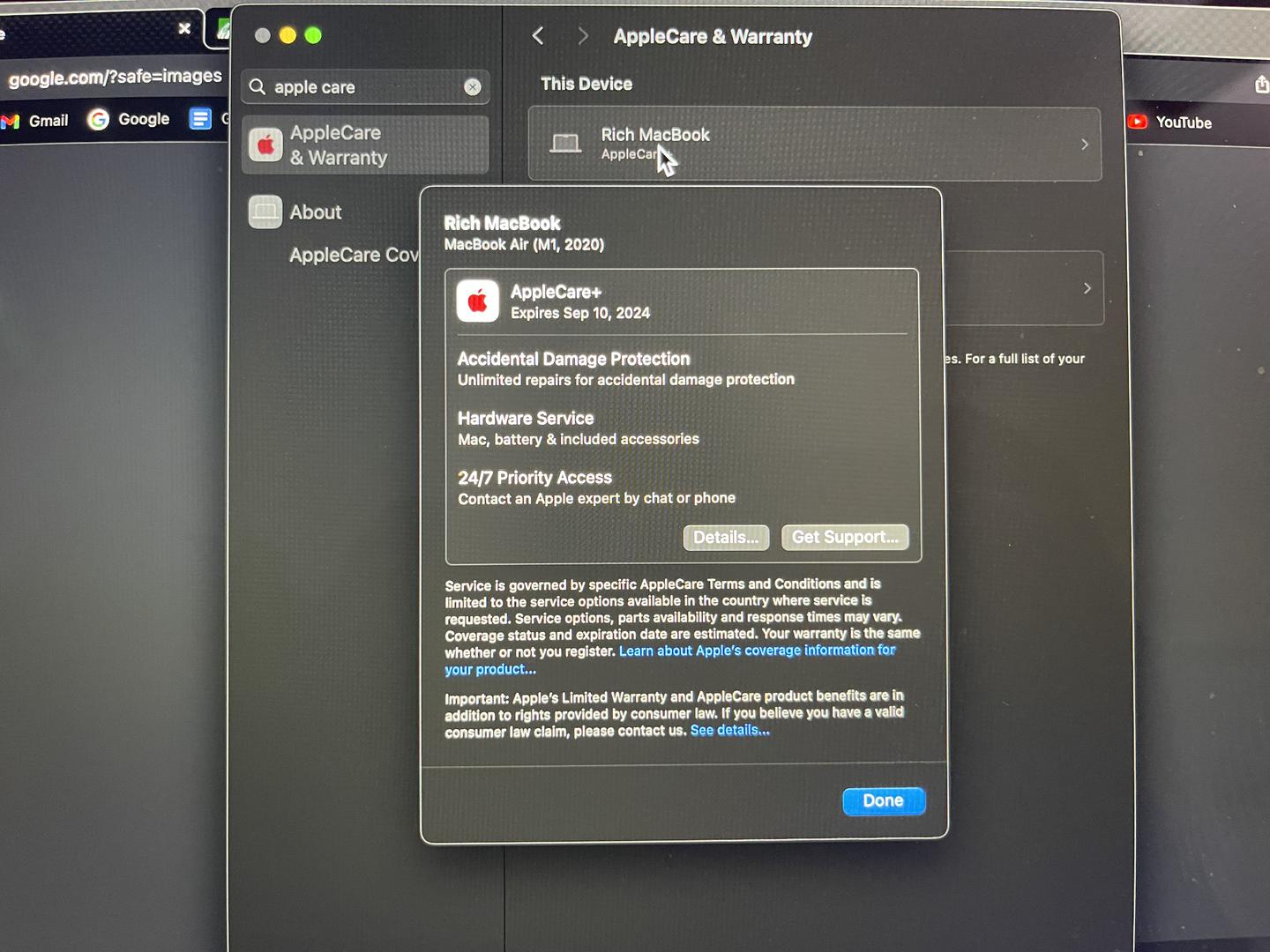Click the browser address bar URL

115,77
